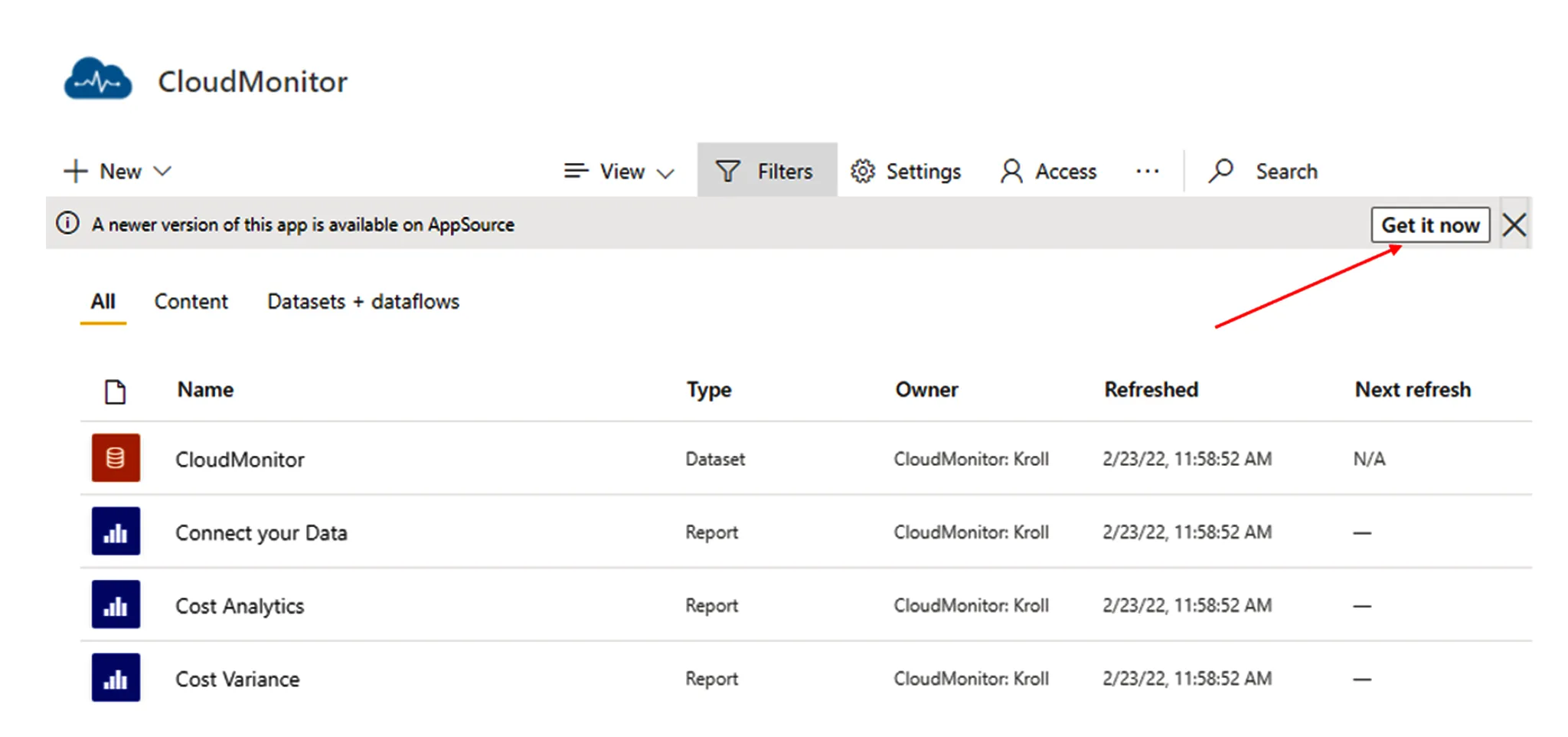Toggle the Filters pane

[x=766, y=171]
